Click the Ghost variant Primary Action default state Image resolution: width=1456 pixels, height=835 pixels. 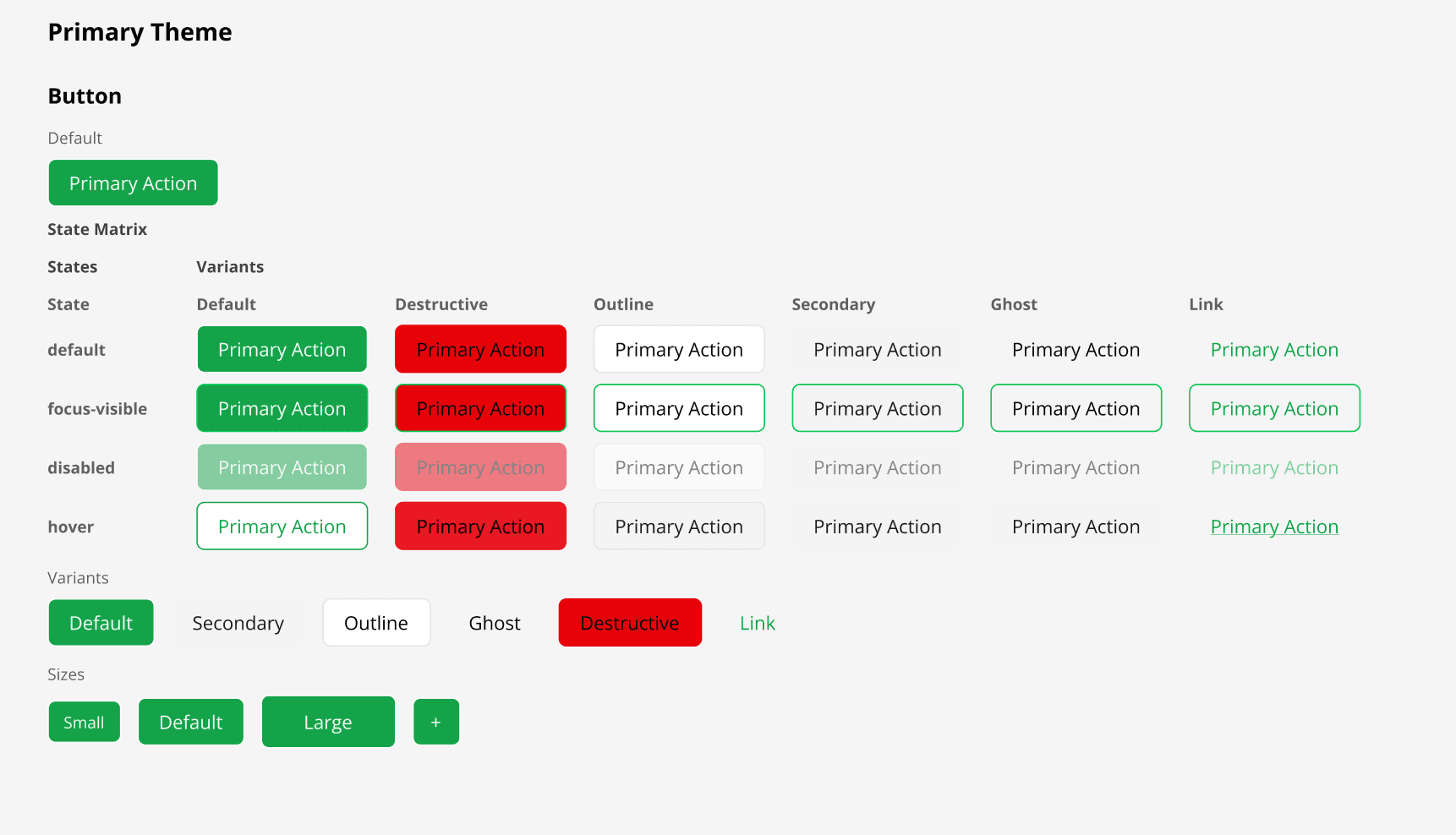point(1076,349)
